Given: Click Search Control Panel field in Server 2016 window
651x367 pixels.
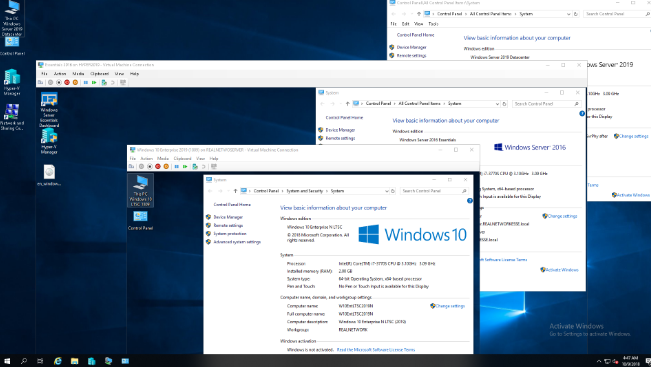Looking at the screenshot, I should point(546,104).
